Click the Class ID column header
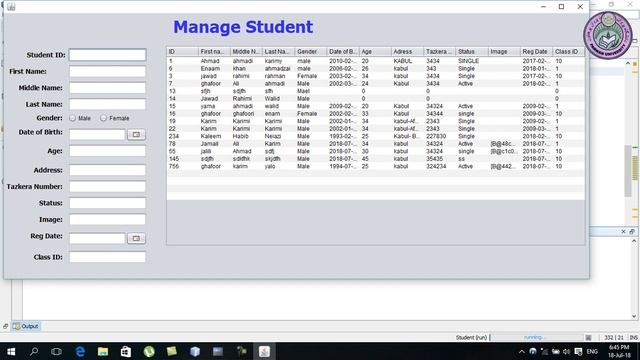Image resolution: width=640 pixels, height=360 pixels. coord(569,52)
